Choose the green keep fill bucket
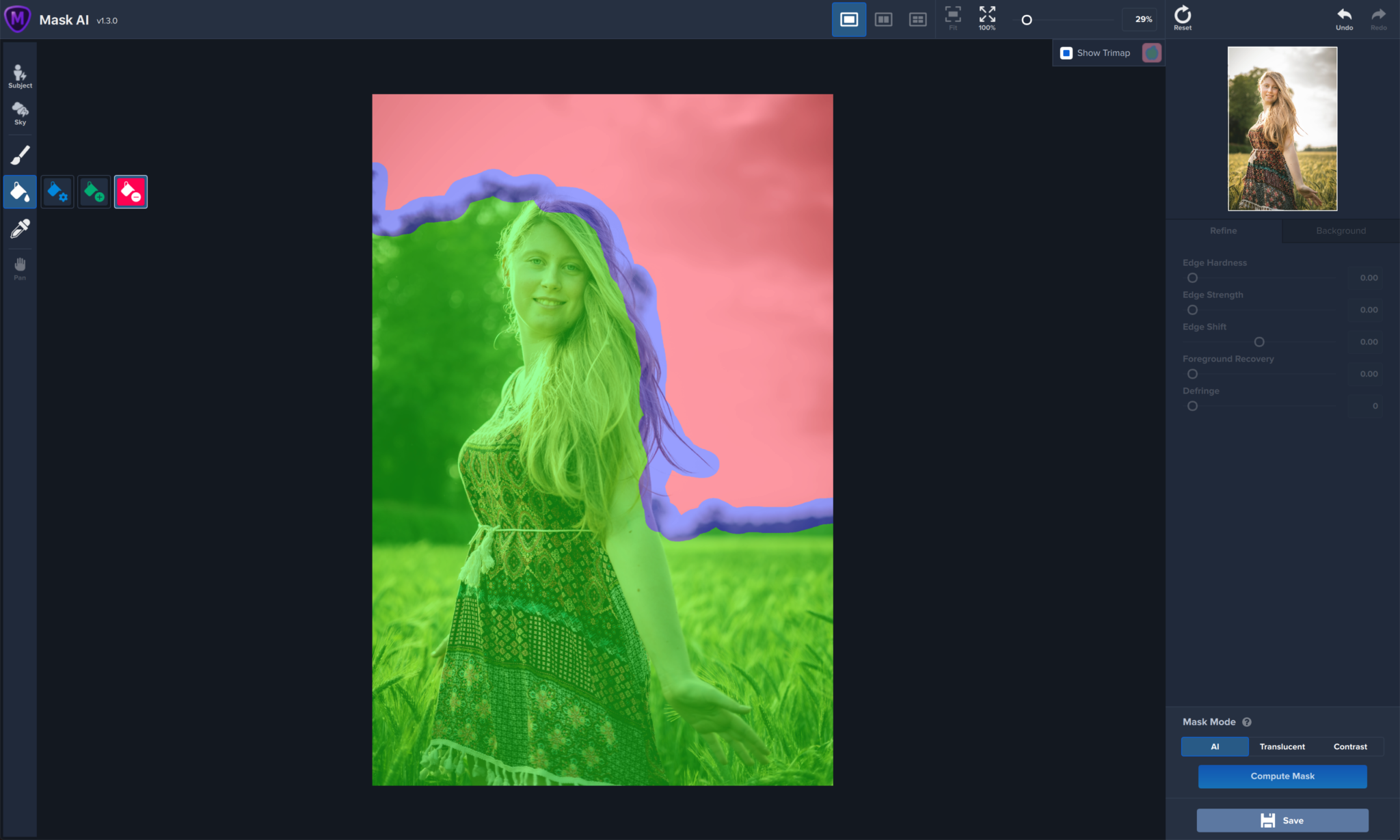Image resolution: width=1400 pixels, height=840 pixels. pyautogui.click(x=94, y=192)
